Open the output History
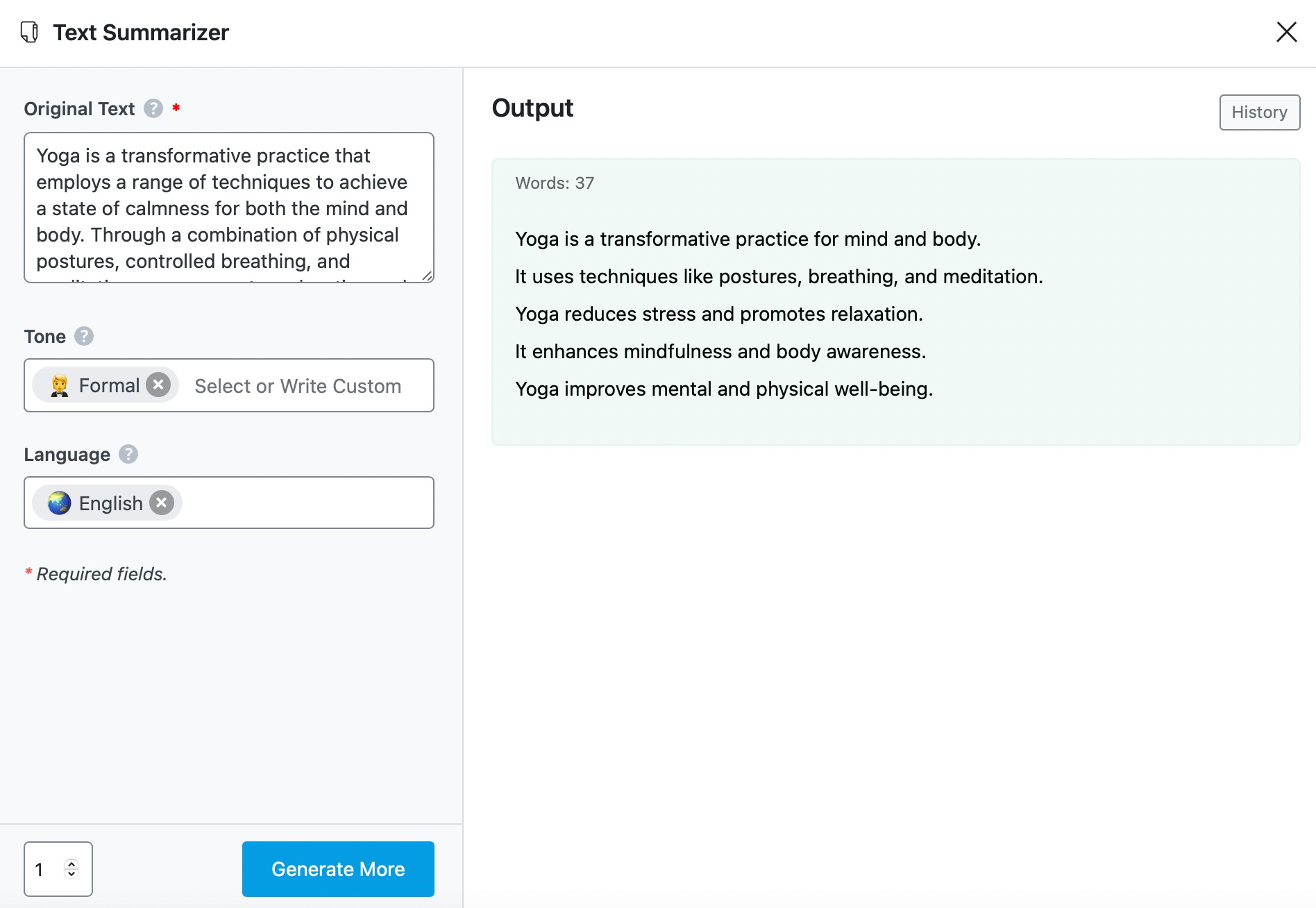Viewport: 1316px width, 908px height. 1259,112
